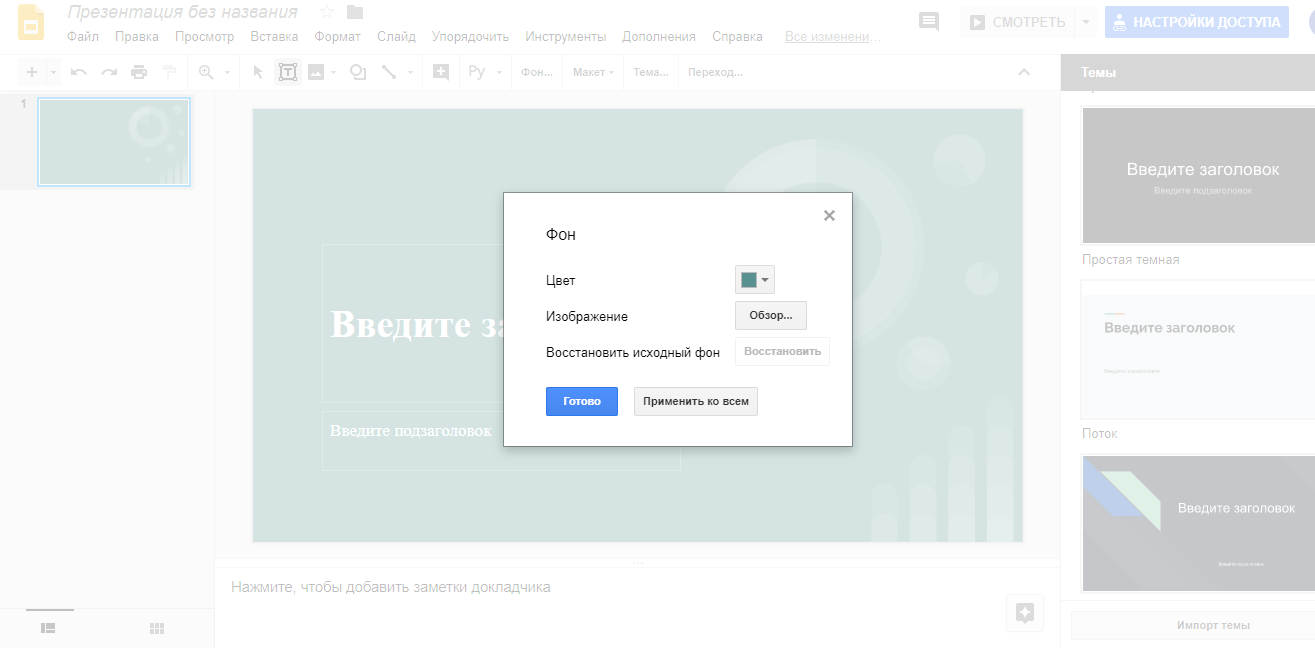Click the teal background color swatch
The image size is (1315, 648).
point(750,279)
